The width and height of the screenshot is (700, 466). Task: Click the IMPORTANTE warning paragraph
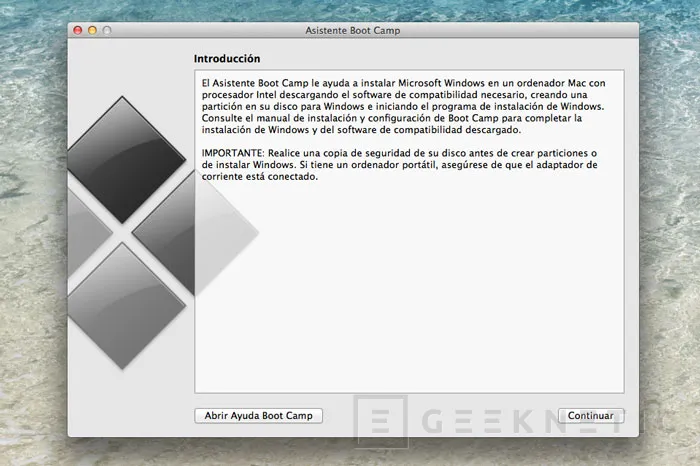pos(400,165)
